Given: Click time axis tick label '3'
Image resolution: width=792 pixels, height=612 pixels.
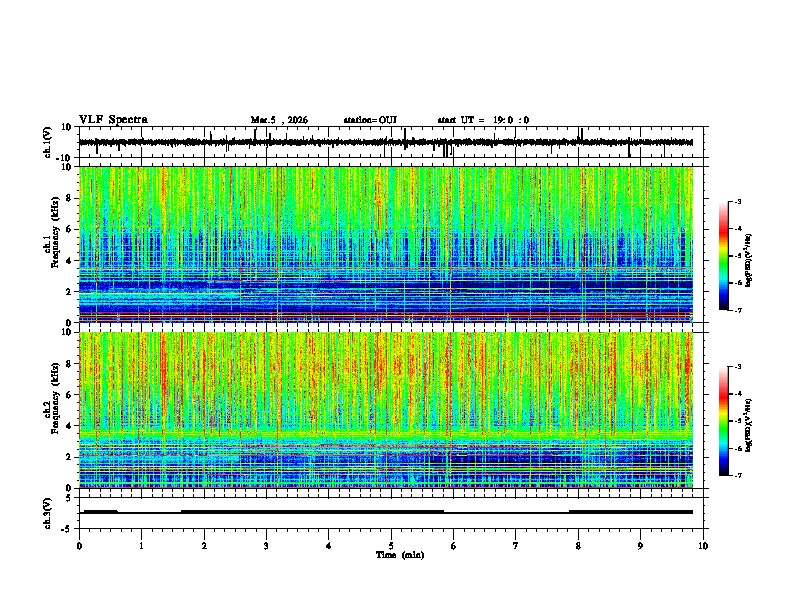Looking at the screenshot, I should 266,546.
